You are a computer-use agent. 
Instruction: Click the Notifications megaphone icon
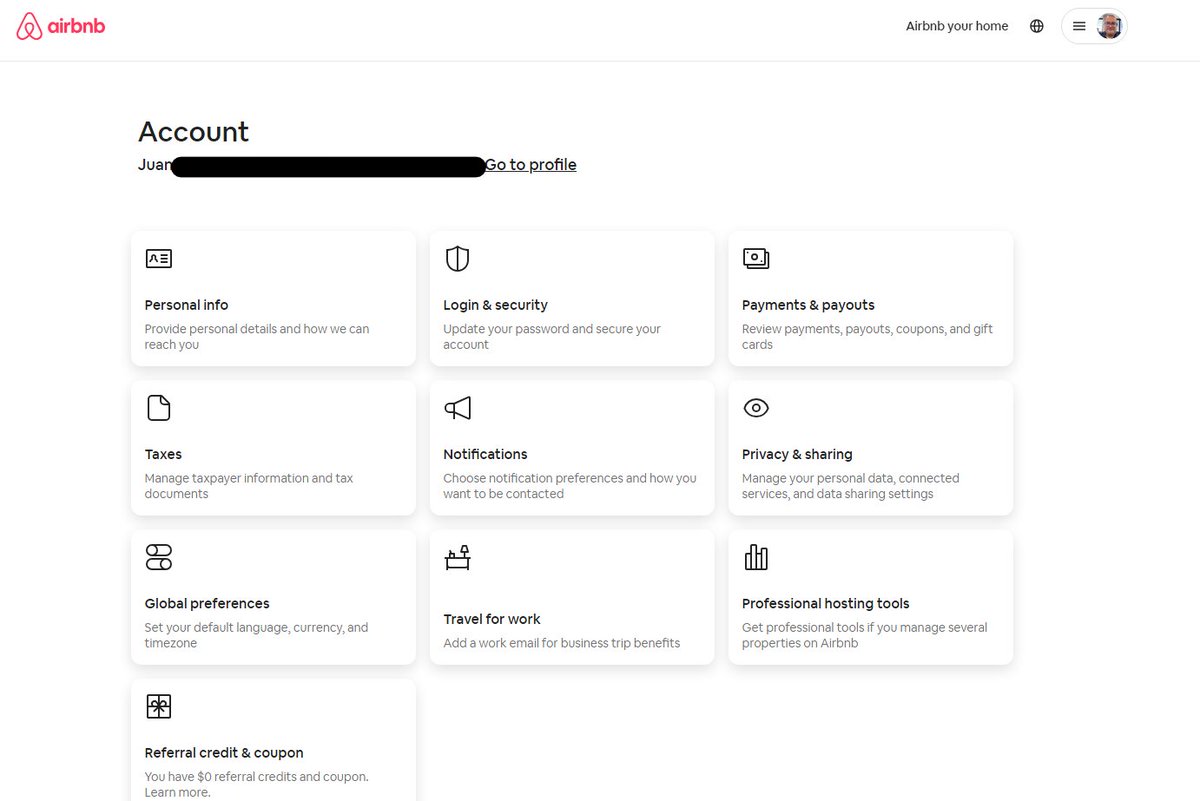[457, 408]
